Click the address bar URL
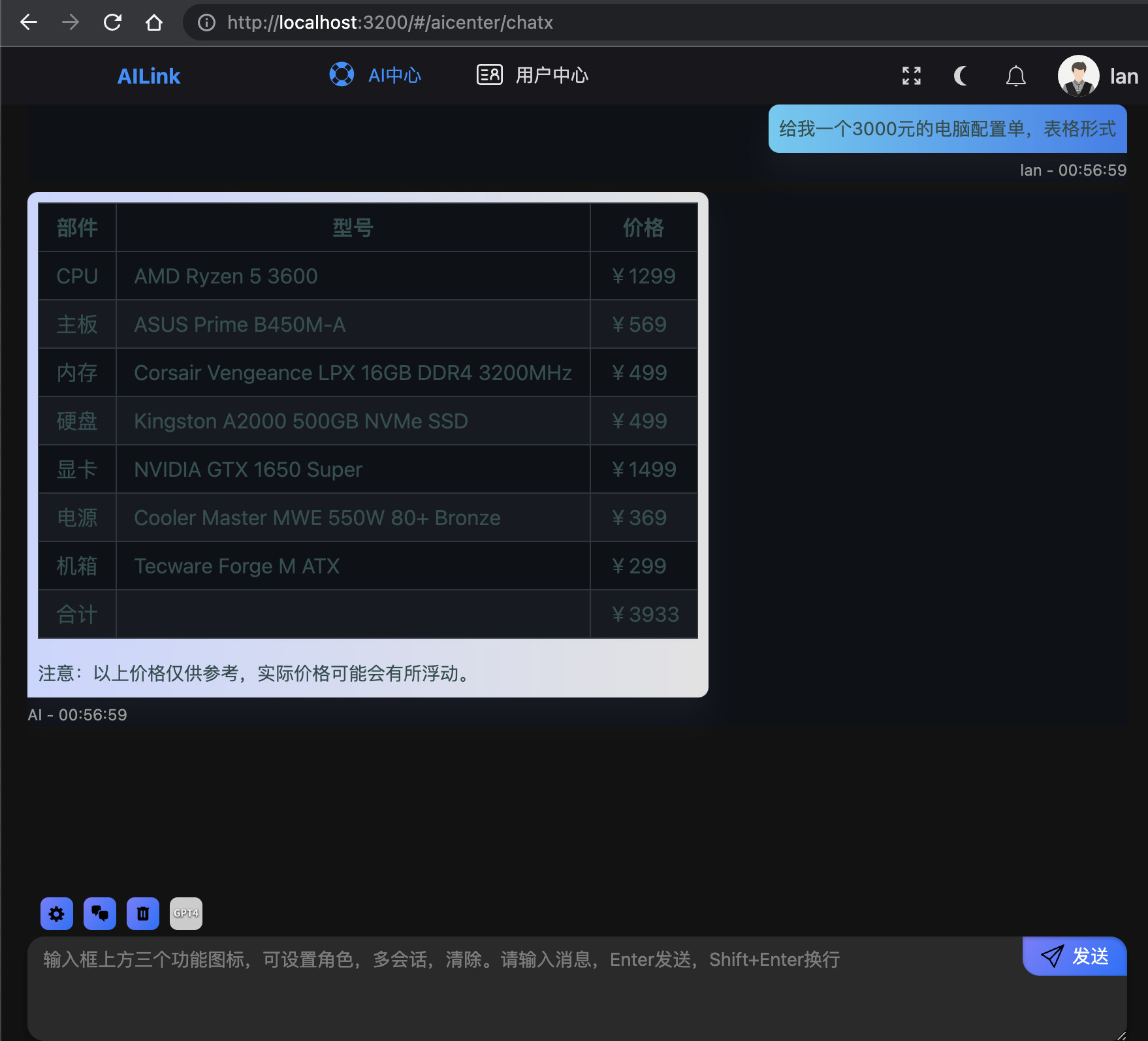Screen dimensions: 1148x1041 click(x=390, y=23)
